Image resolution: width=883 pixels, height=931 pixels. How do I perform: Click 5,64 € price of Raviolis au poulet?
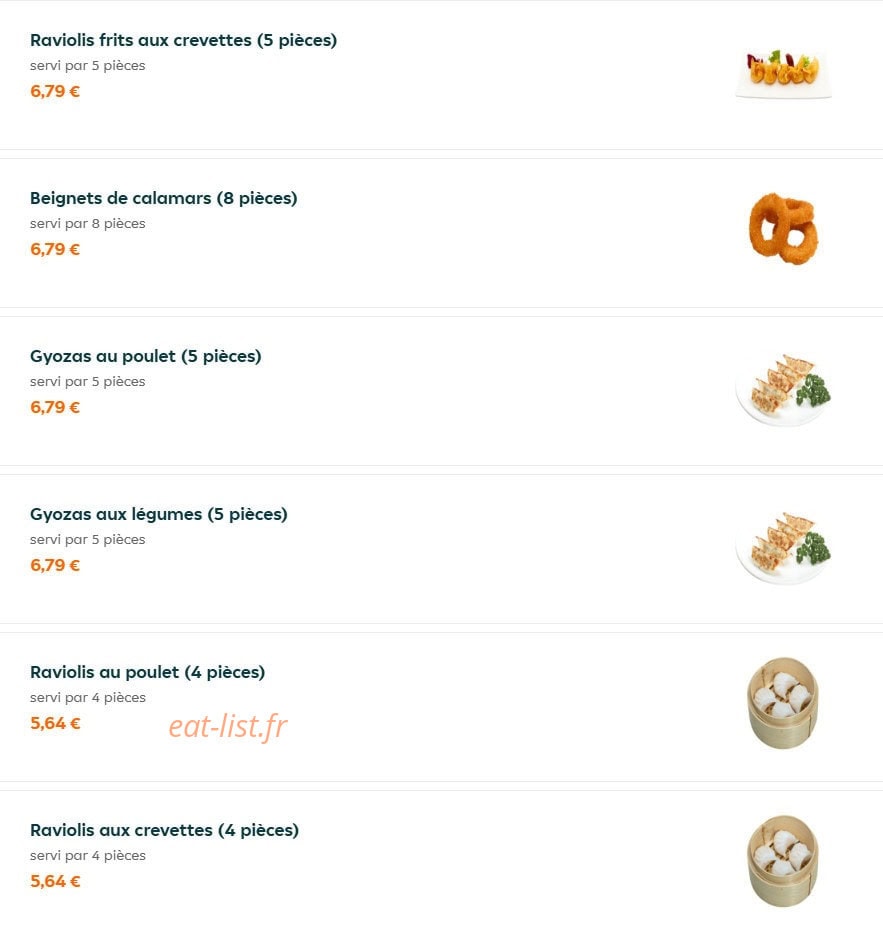pos(55,723)
